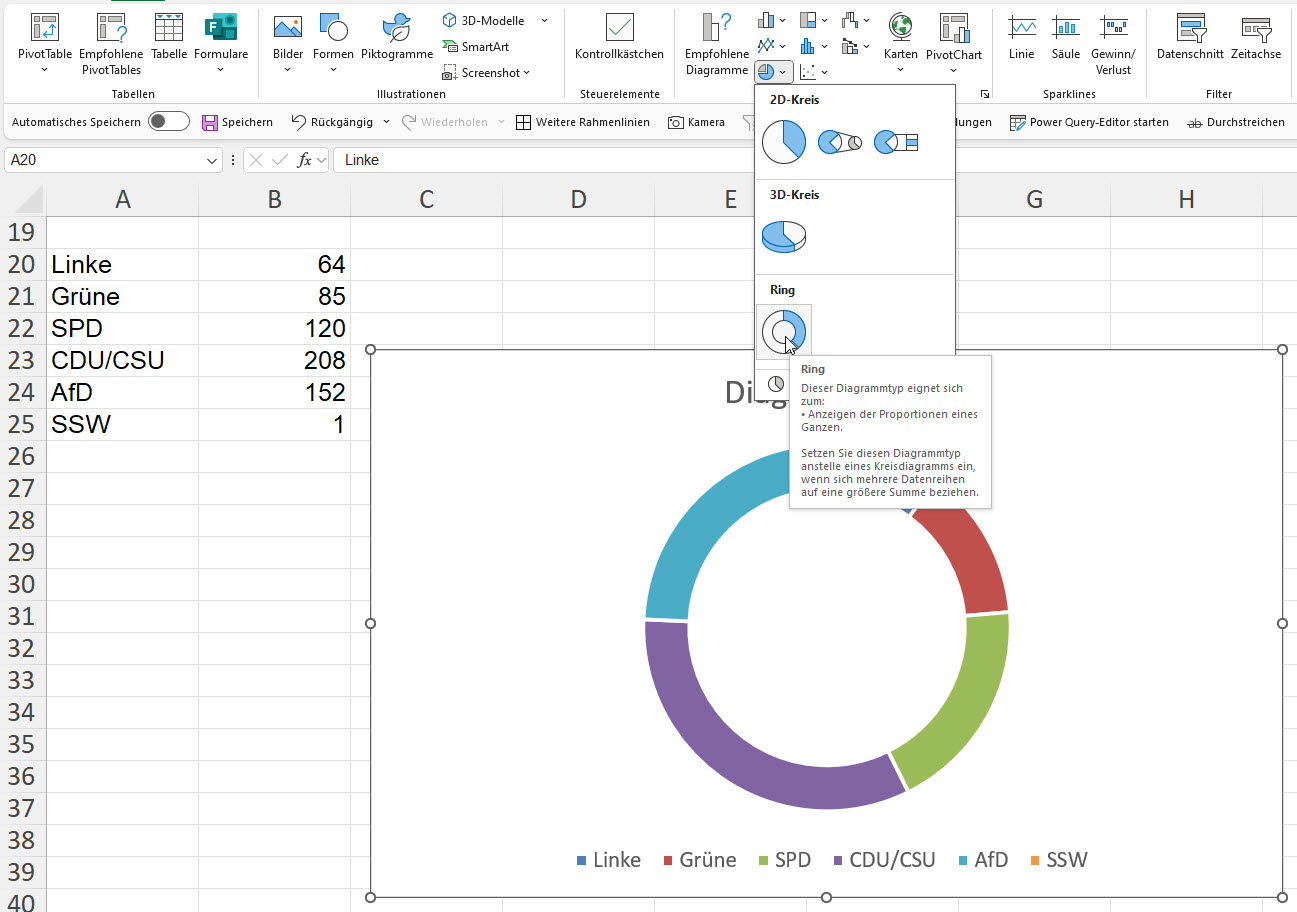Click Weitere Rahmenlinien button
The height and width of the screenshot is (912, 1297).
(582, 122)
